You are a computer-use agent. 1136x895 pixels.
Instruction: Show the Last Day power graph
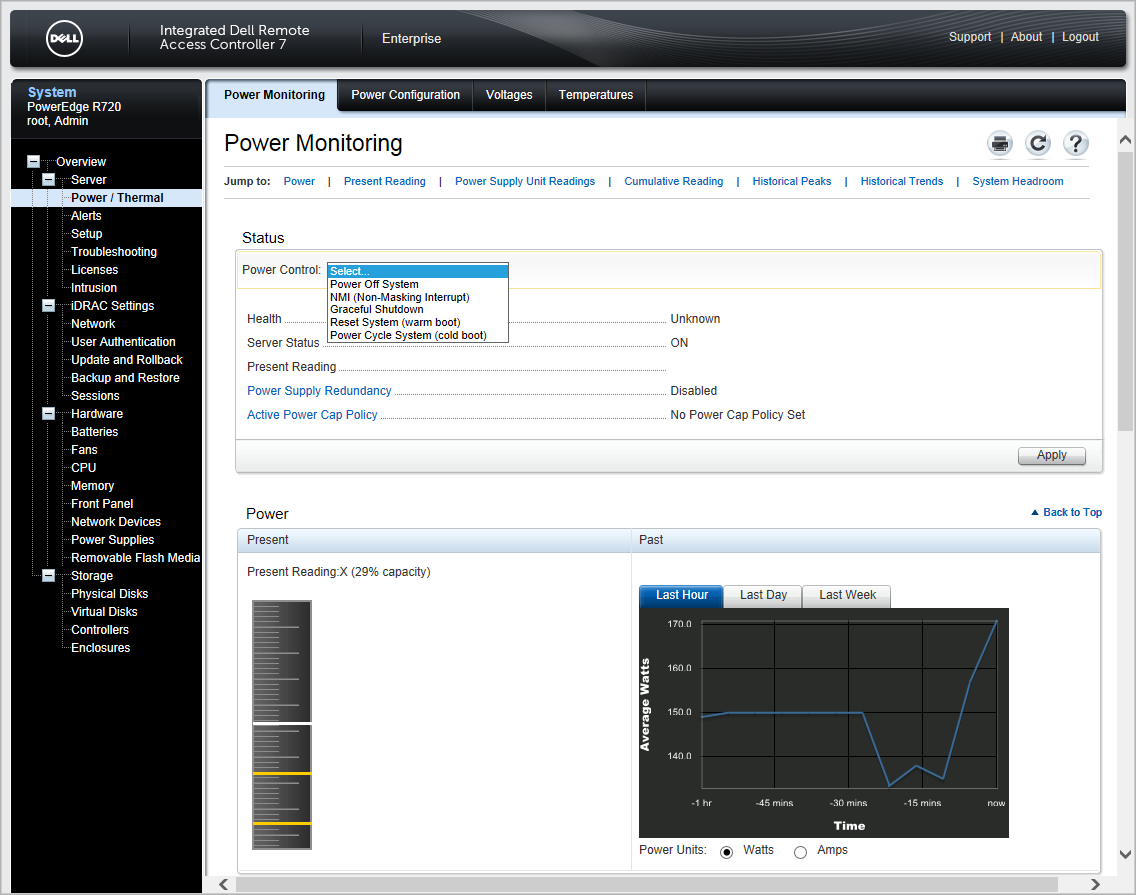(763, 595)
